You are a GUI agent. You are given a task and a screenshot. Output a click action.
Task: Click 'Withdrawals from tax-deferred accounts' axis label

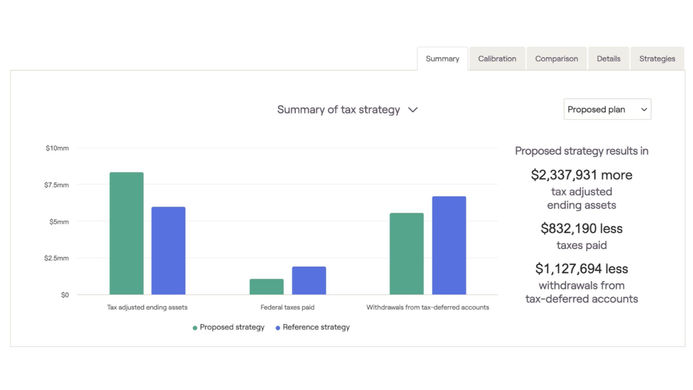pyautogui.click(x=428, y=307)
